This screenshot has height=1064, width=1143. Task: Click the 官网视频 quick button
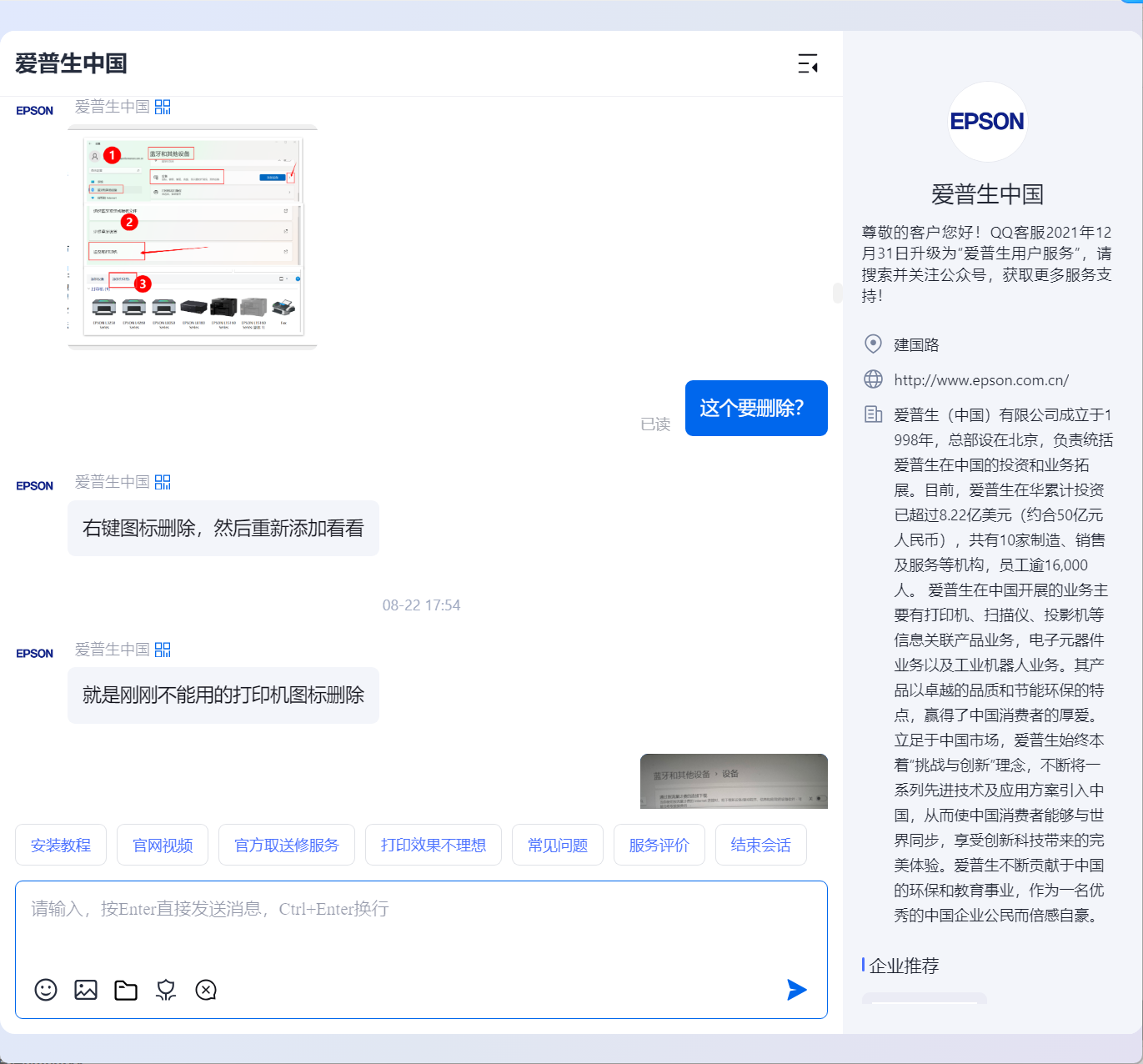[x=163, y=845]
